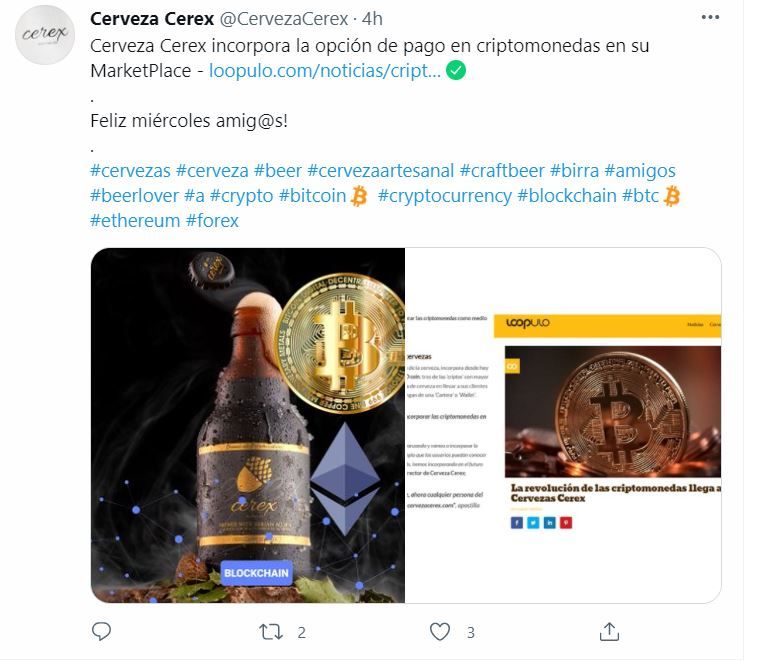The height and width of the screenshot is (661, 761).
Task: Click the Cerex profile avatar
Action: point(45,34)
